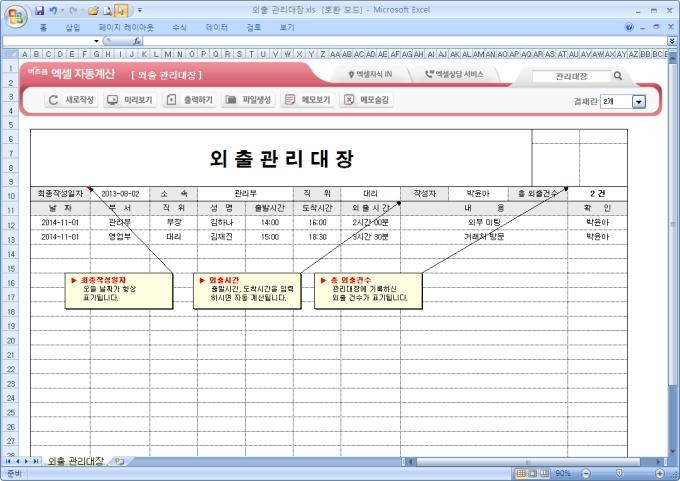This screenshot has width=680, height=481.
Task: Select the 2 건 total count cell
Action: [x=598, y=194]
